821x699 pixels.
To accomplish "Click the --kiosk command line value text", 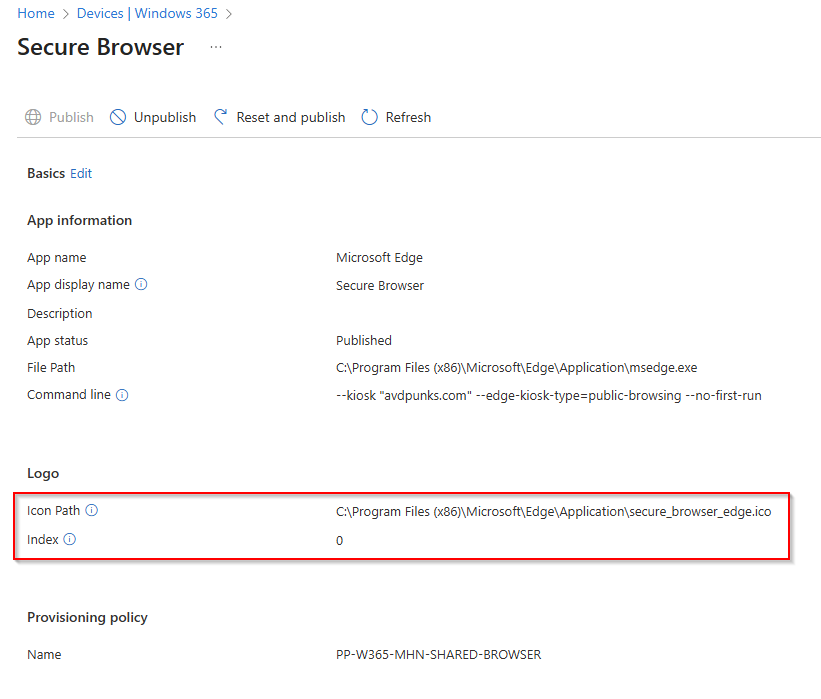I will pos(548,395).
